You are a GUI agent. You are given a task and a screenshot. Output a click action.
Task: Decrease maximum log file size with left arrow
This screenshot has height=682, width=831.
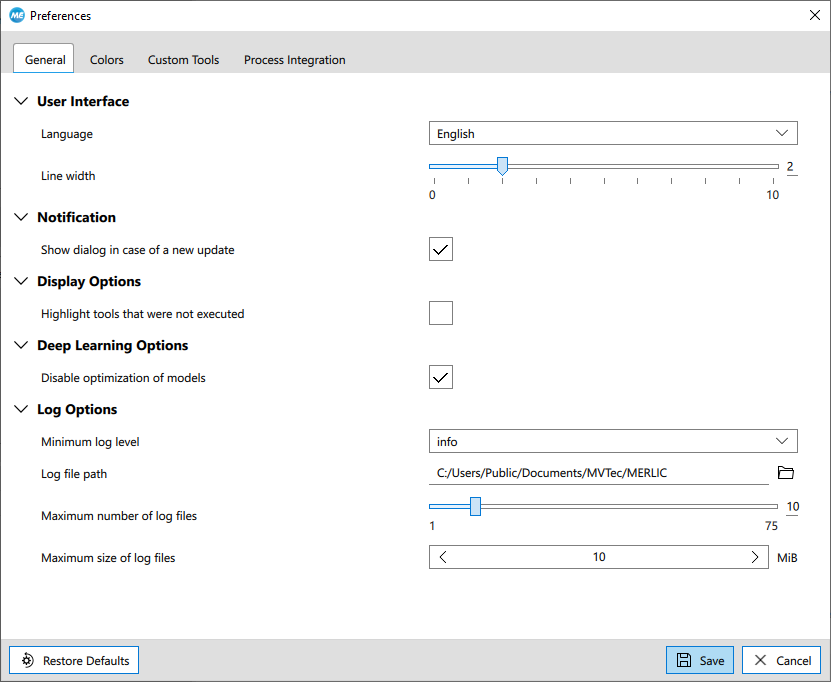coord(443,557)
